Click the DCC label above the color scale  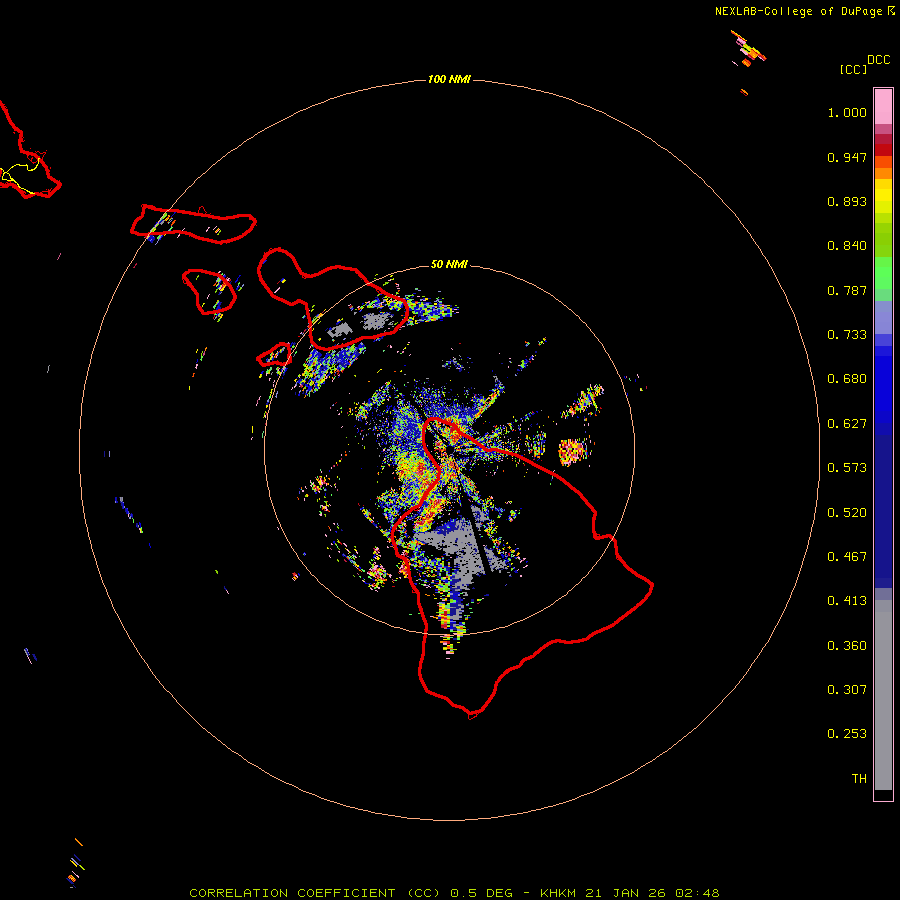point(879,60)
